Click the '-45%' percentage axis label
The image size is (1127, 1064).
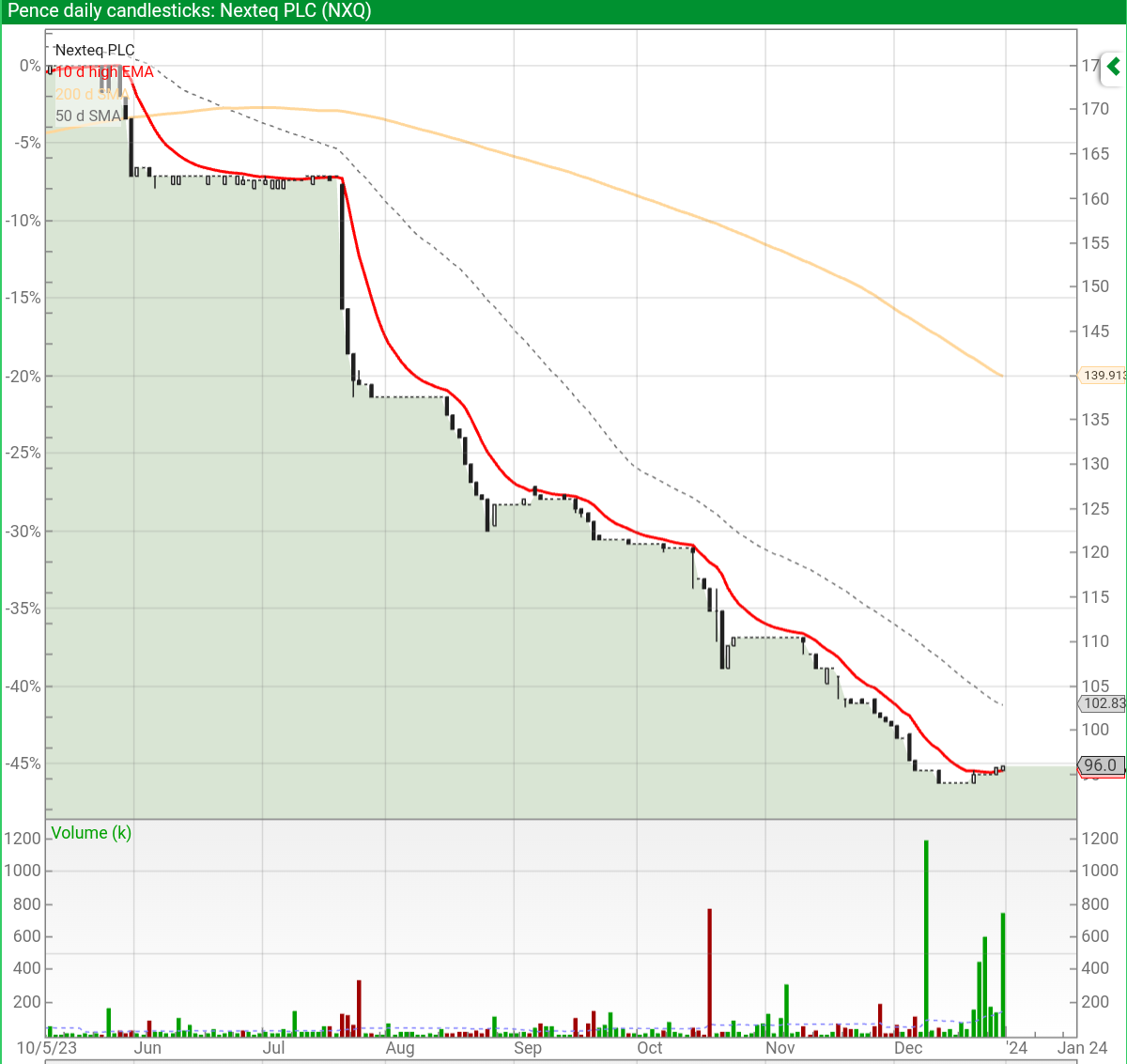tap(23, 763)
